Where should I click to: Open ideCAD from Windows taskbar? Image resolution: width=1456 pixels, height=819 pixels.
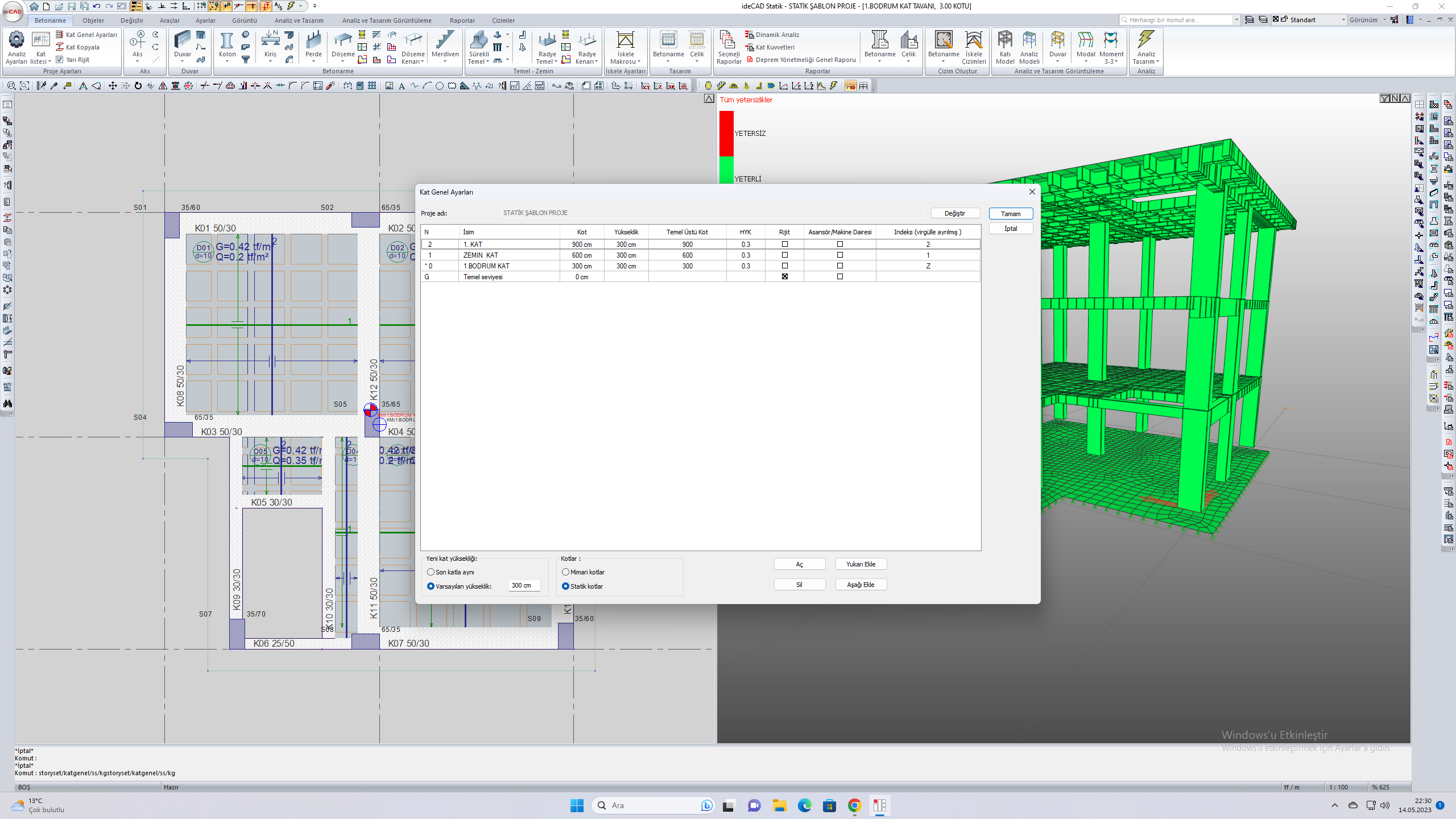[879, 805]
